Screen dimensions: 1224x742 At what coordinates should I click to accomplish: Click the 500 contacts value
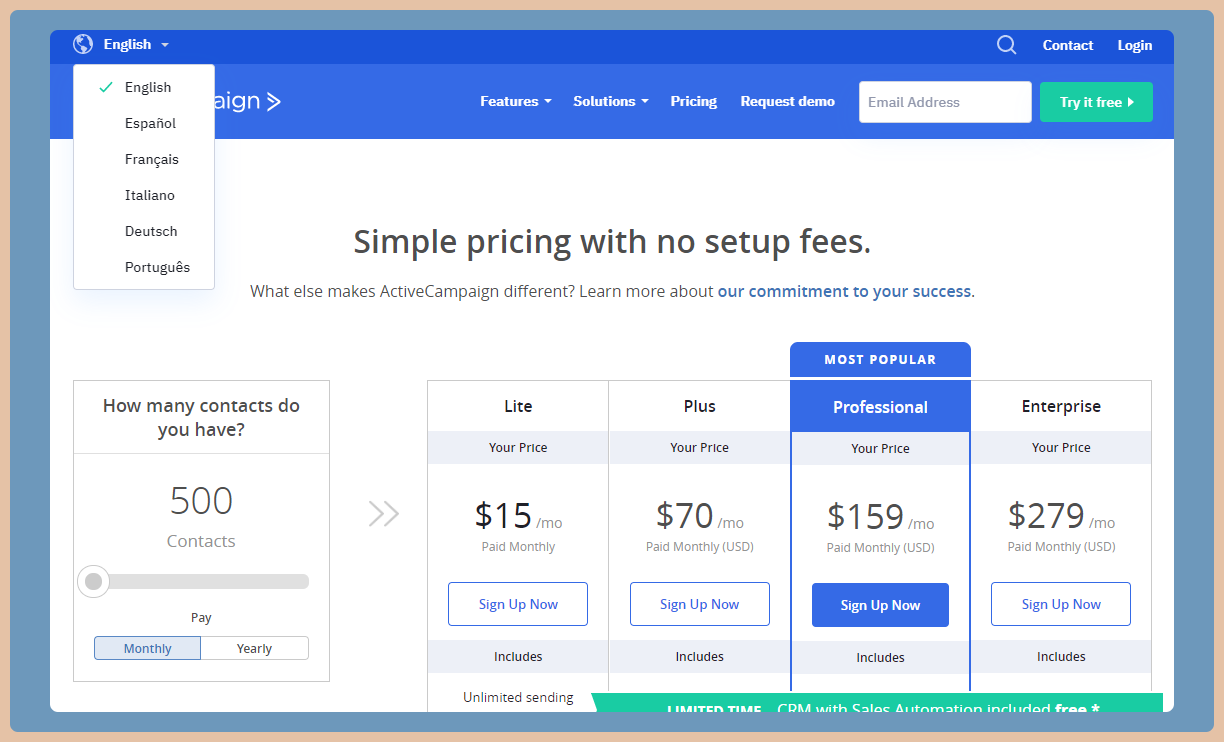click(x=201, y=500)
